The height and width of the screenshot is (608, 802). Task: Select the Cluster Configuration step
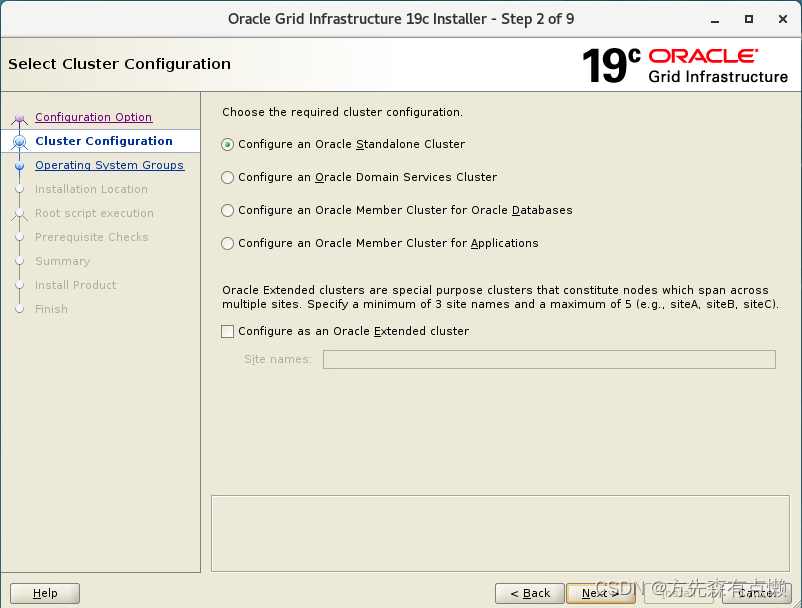point(104,141)
